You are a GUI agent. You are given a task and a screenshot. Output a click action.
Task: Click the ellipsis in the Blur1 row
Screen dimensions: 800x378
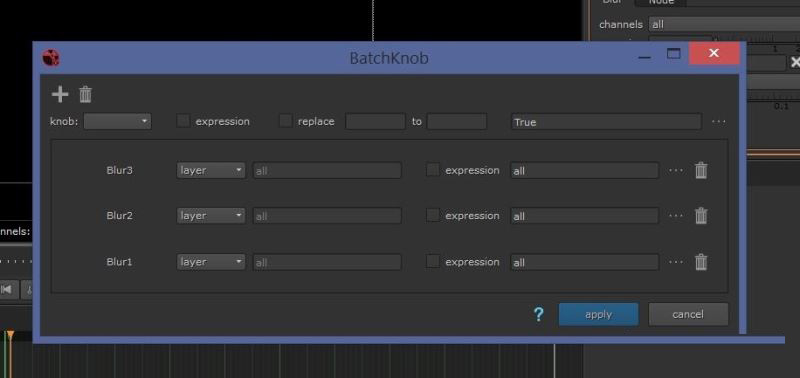click(676, 262)
